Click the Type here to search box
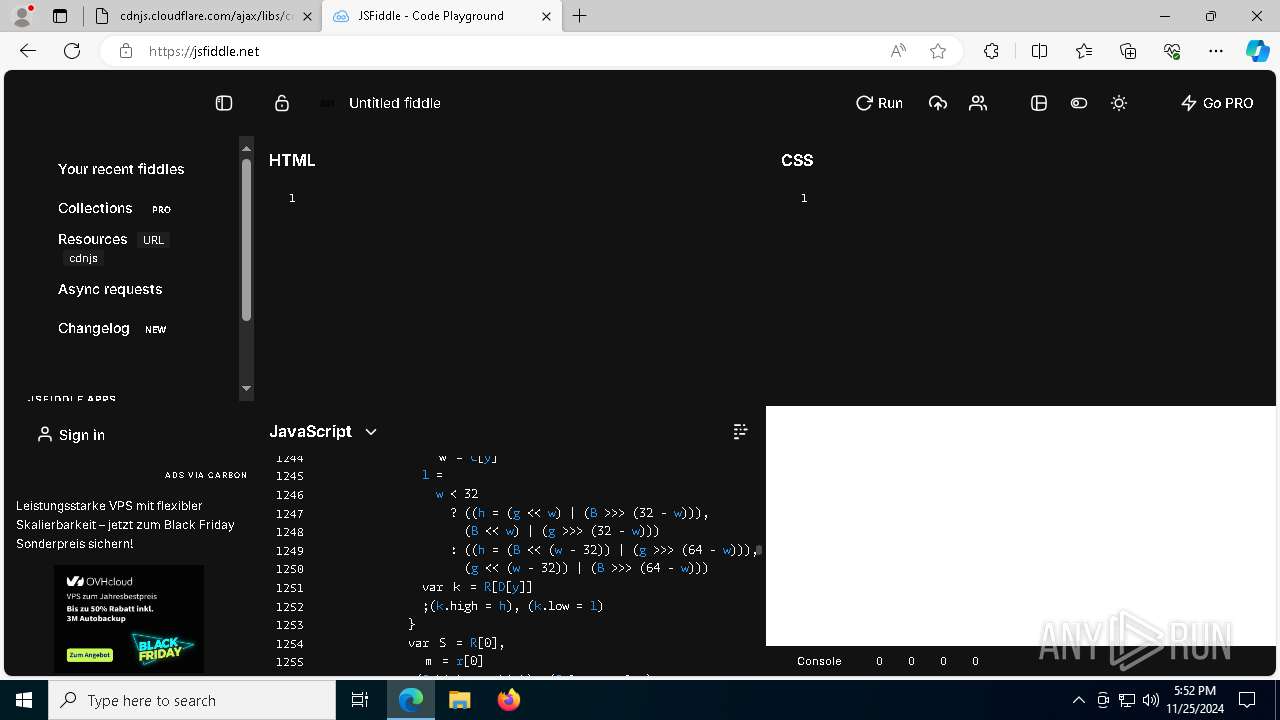 (192, 700)
